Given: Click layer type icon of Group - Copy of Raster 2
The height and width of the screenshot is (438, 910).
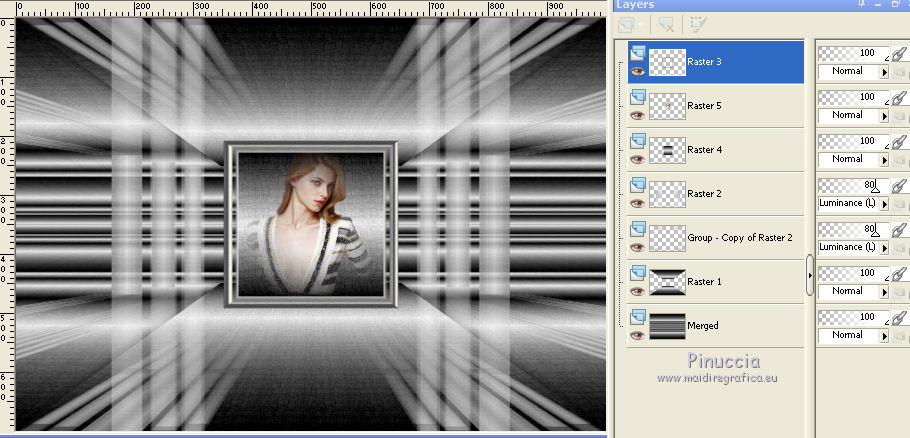Looking at the screenshot, I should coord(638,229).
